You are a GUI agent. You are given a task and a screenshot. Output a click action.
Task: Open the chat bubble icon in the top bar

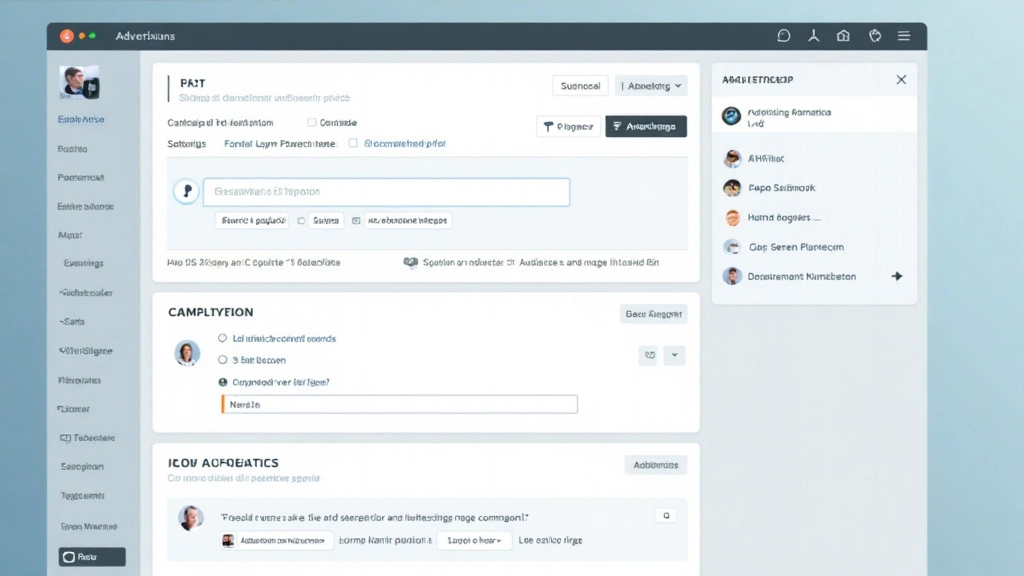[783, 35]
